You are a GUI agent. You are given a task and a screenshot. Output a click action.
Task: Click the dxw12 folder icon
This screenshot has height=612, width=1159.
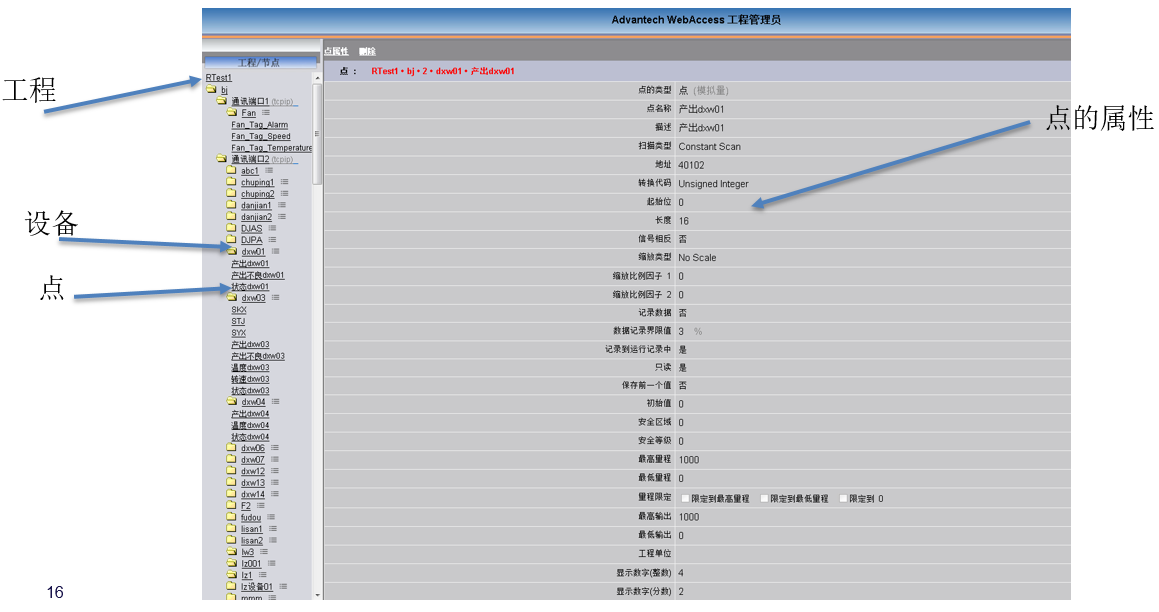pos(231,471)
